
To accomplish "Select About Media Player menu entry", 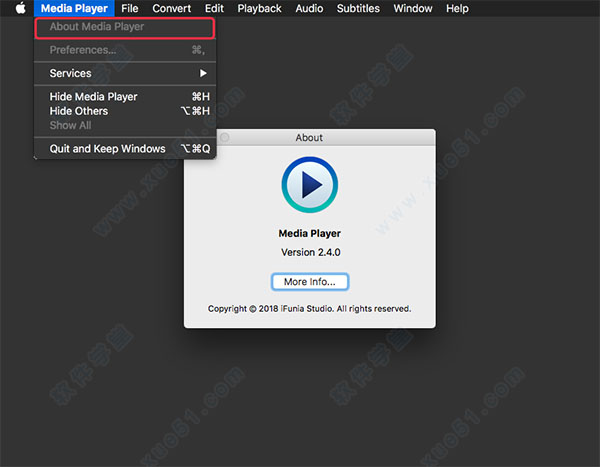I will (x=125, y=27).
